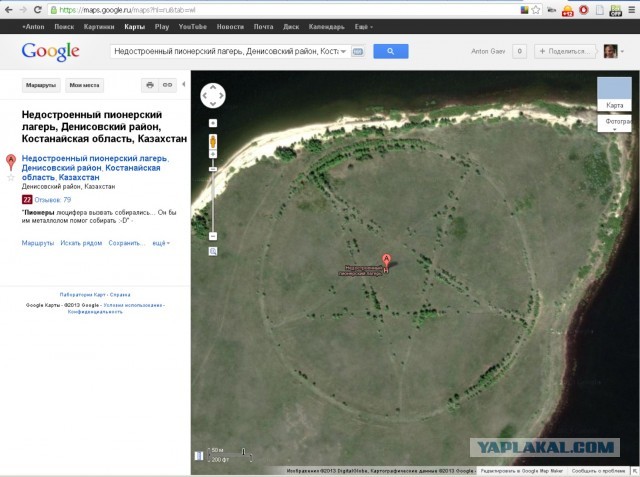640x477 pixels.
Task: Select the Street View pegman icon
Action: click(x=213, y=142)
